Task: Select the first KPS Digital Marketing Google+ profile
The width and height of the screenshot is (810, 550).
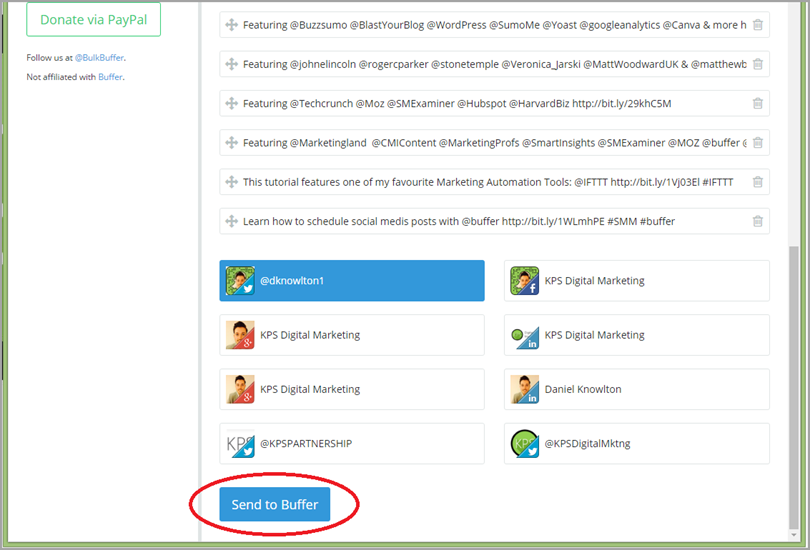Action: 352,335
